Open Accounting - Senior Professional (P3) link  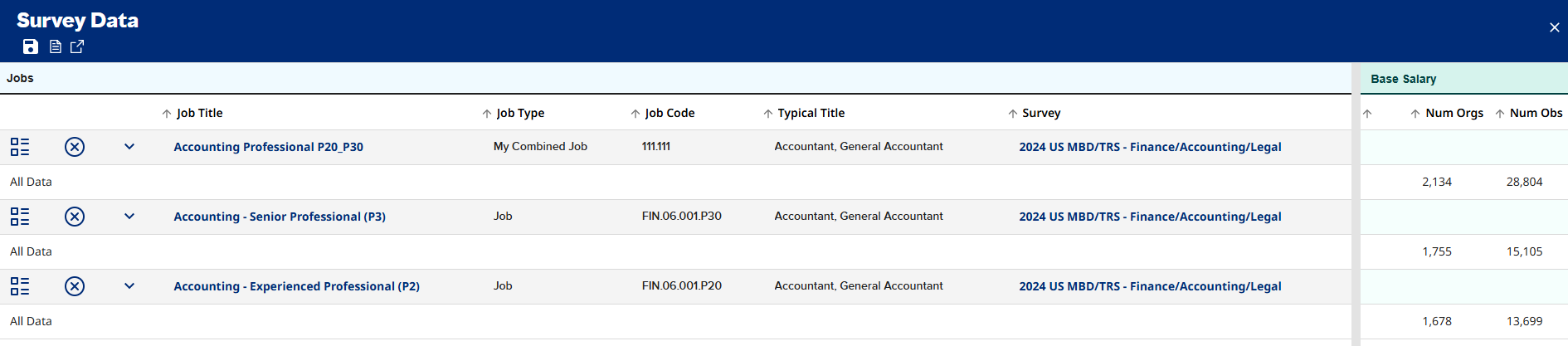(280, 217)
